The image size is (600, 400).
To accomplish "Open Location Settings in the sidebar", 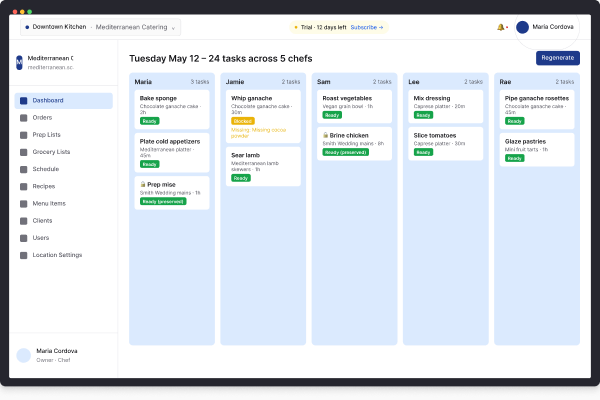I will click(64, 255).
